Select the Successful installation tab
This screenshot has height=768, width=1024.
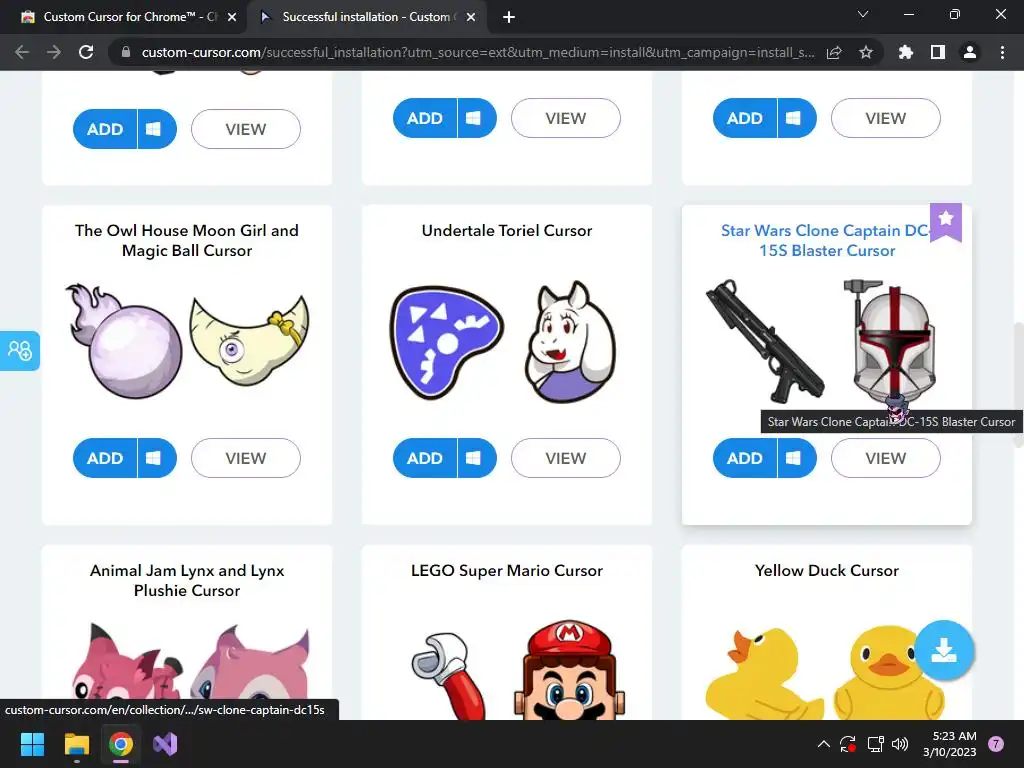tap(368, 17)
